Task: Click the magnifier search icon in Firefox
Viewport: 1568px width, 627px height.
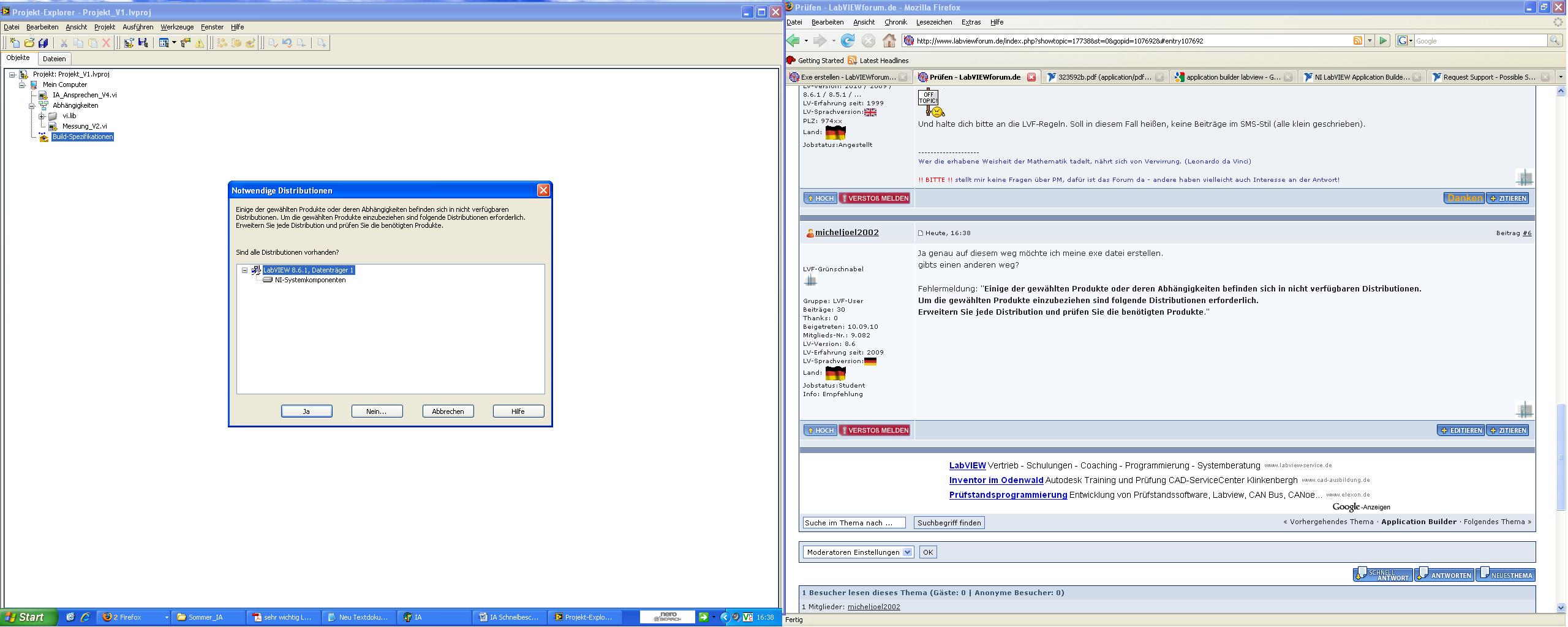Action: [x=1555, y=41]
